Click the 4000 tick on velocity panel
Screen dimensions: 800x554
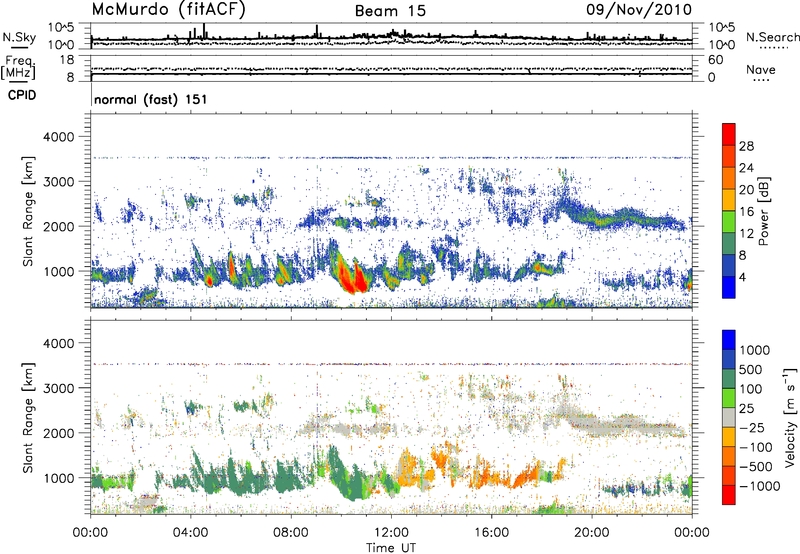(x=58, y=343)
